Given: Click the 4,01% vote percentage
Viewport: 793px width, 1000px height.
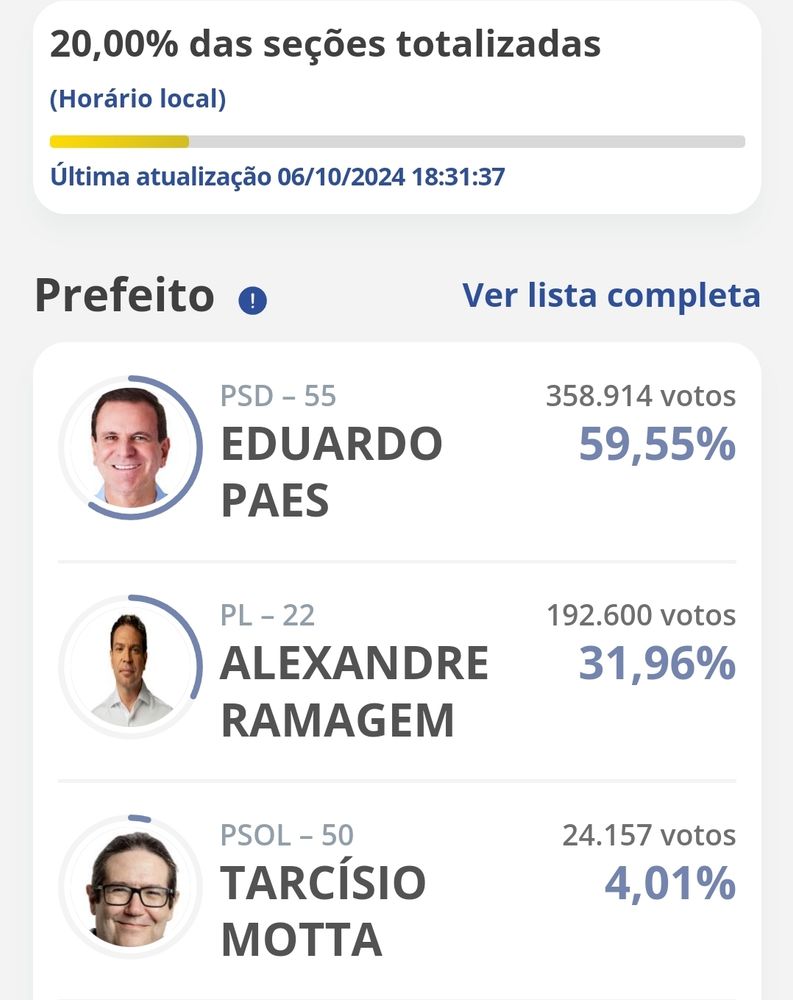Looking at the screenshot, I should (x=670, y=884).
